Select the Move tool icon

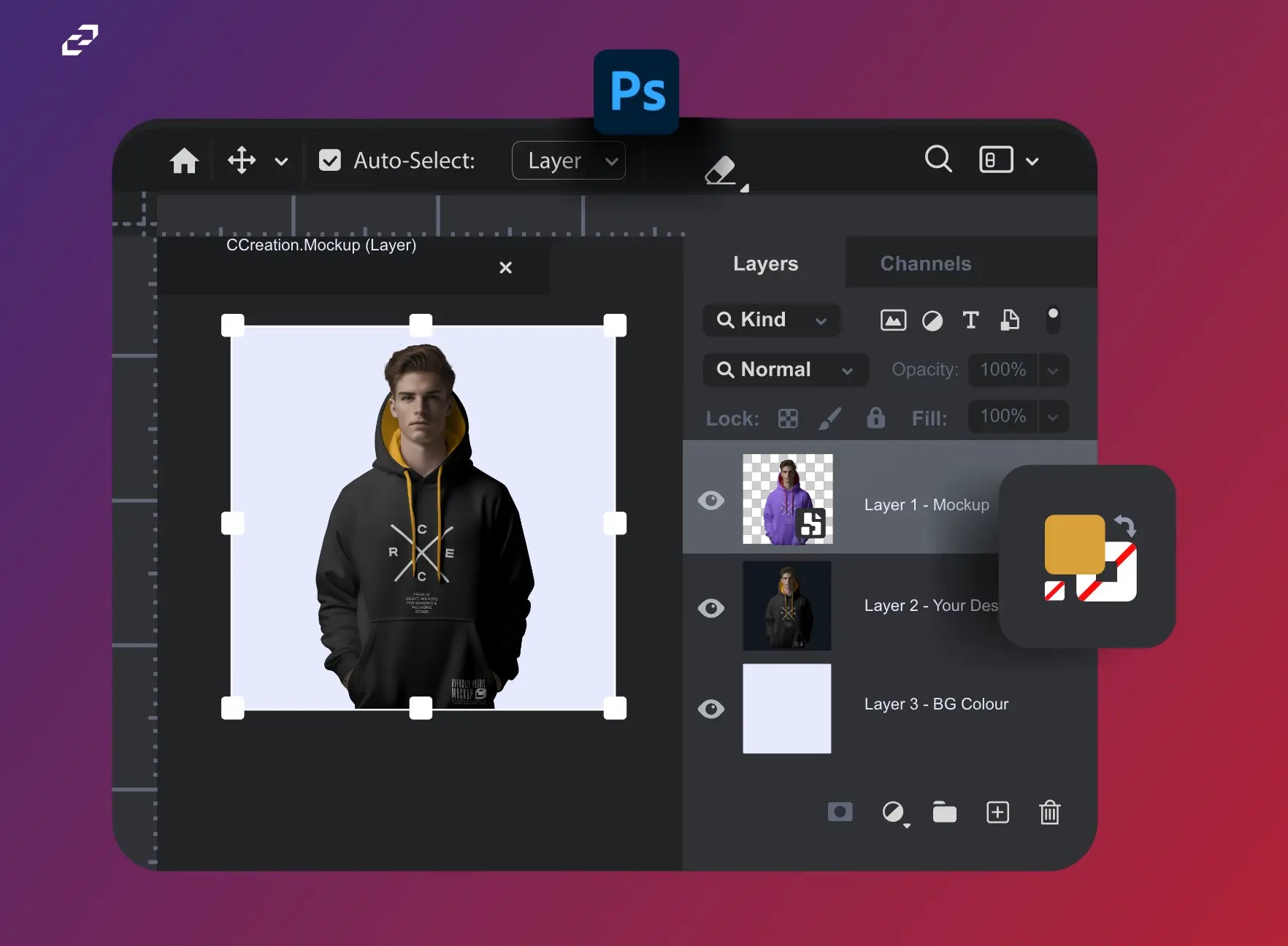242,161
